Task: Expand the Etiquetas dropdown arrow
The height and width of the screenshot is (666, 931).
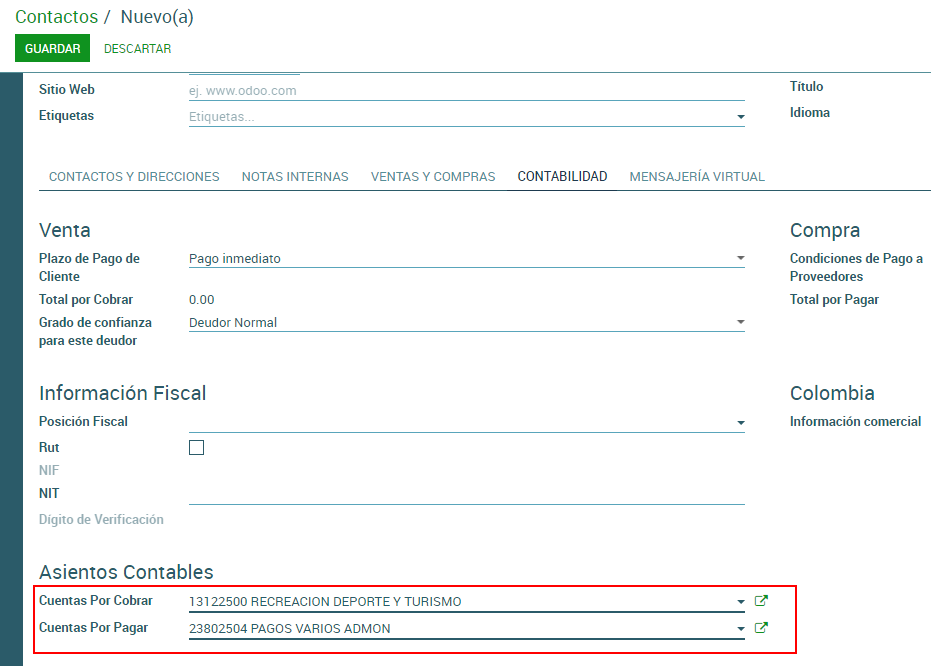Action: pyautogui.click(x=740, y=117)
